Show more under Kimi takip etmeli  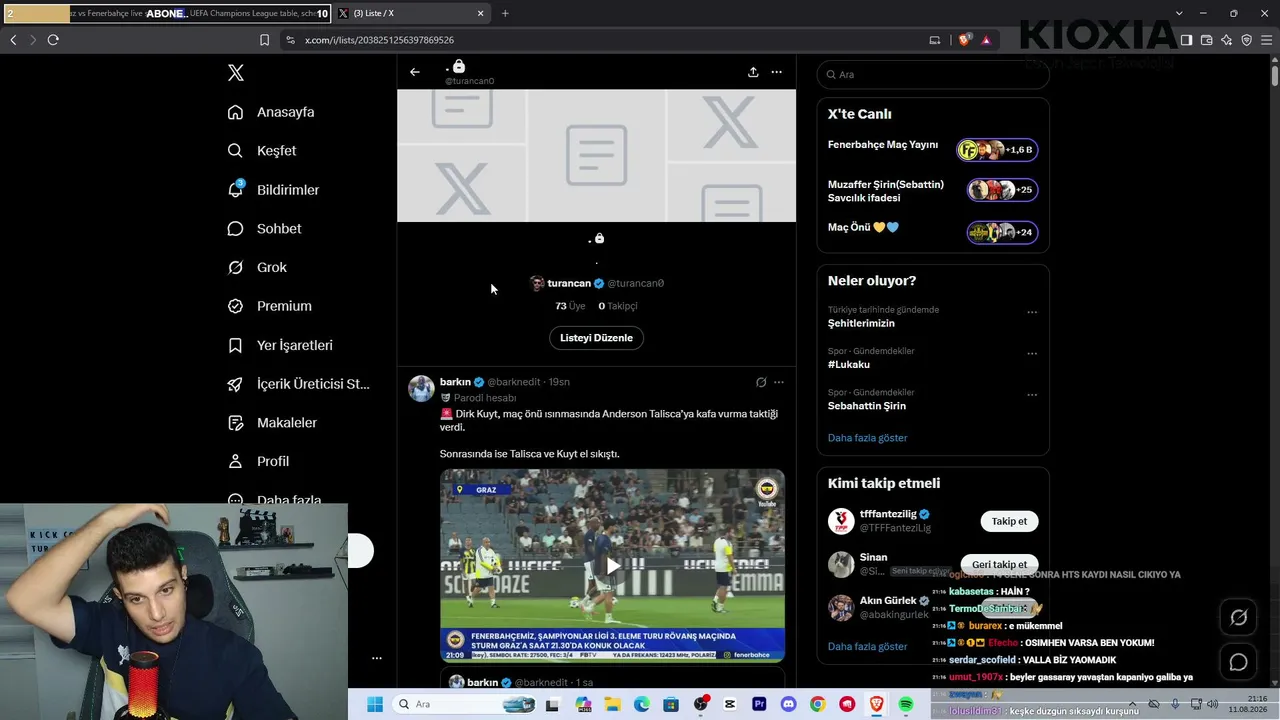point(867,646)
